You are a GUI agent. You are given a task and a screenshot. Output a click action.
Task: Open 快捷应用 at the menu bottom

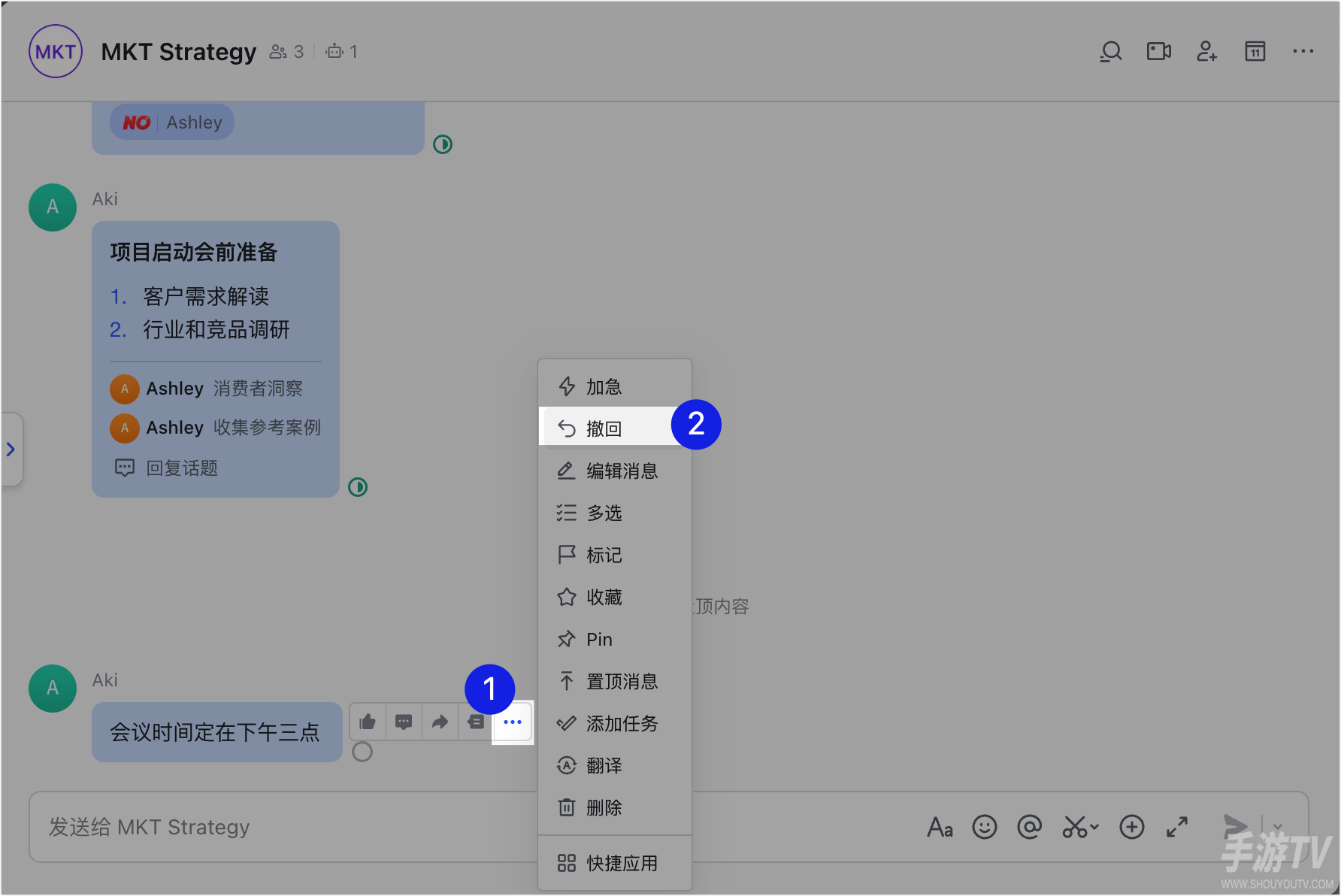click(x=615, y=864)
